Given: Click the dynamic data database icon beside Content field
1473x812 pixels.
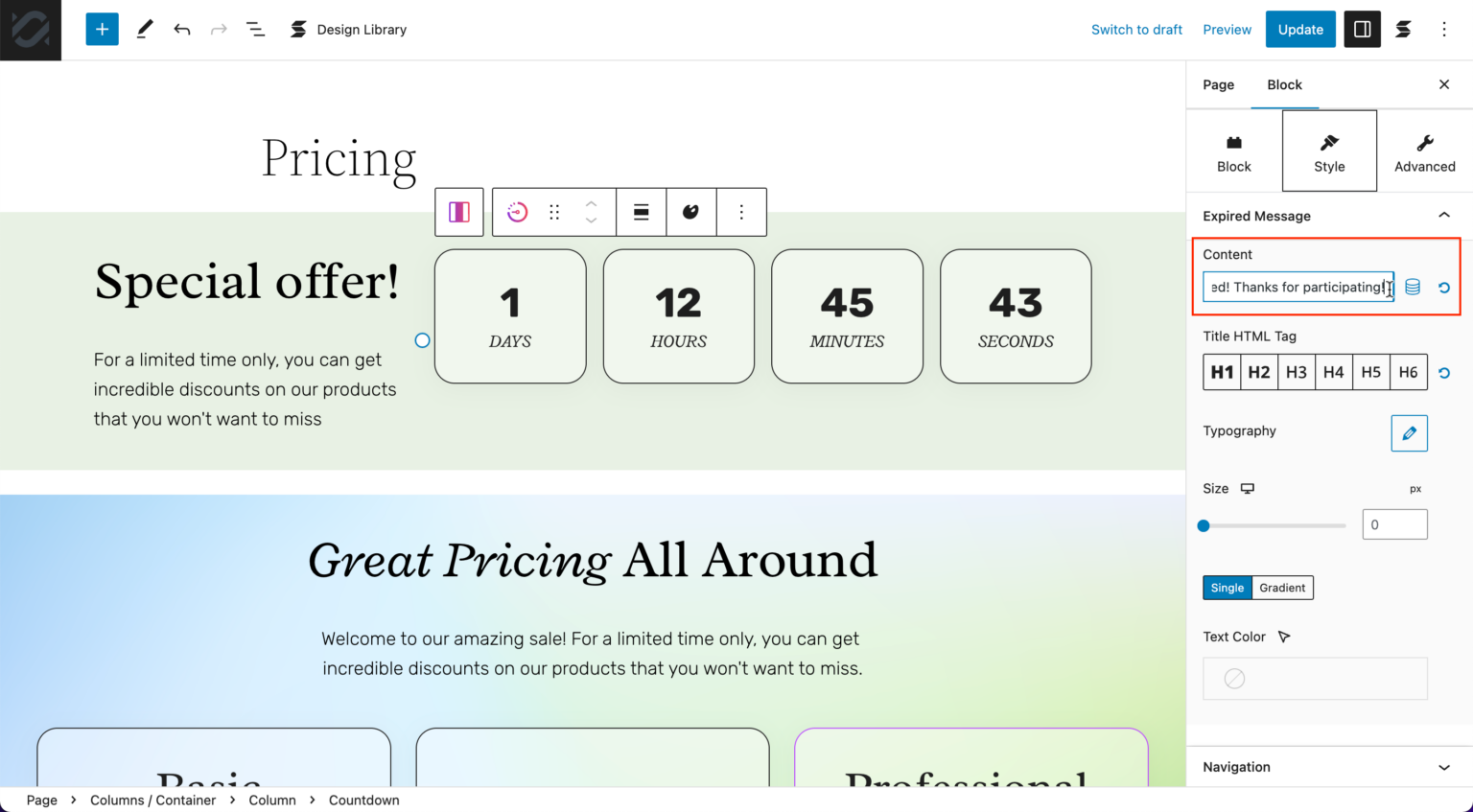Looking at the screenshot, I should [1412, 287].
